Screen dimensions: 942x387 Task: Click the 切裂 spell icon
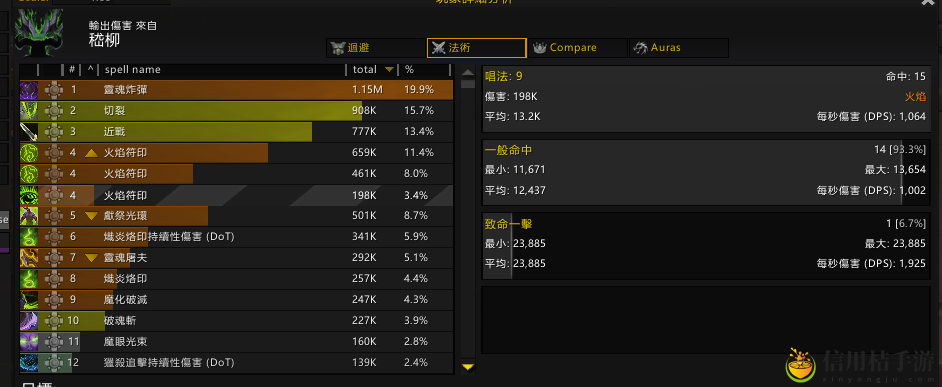[29, 111]
